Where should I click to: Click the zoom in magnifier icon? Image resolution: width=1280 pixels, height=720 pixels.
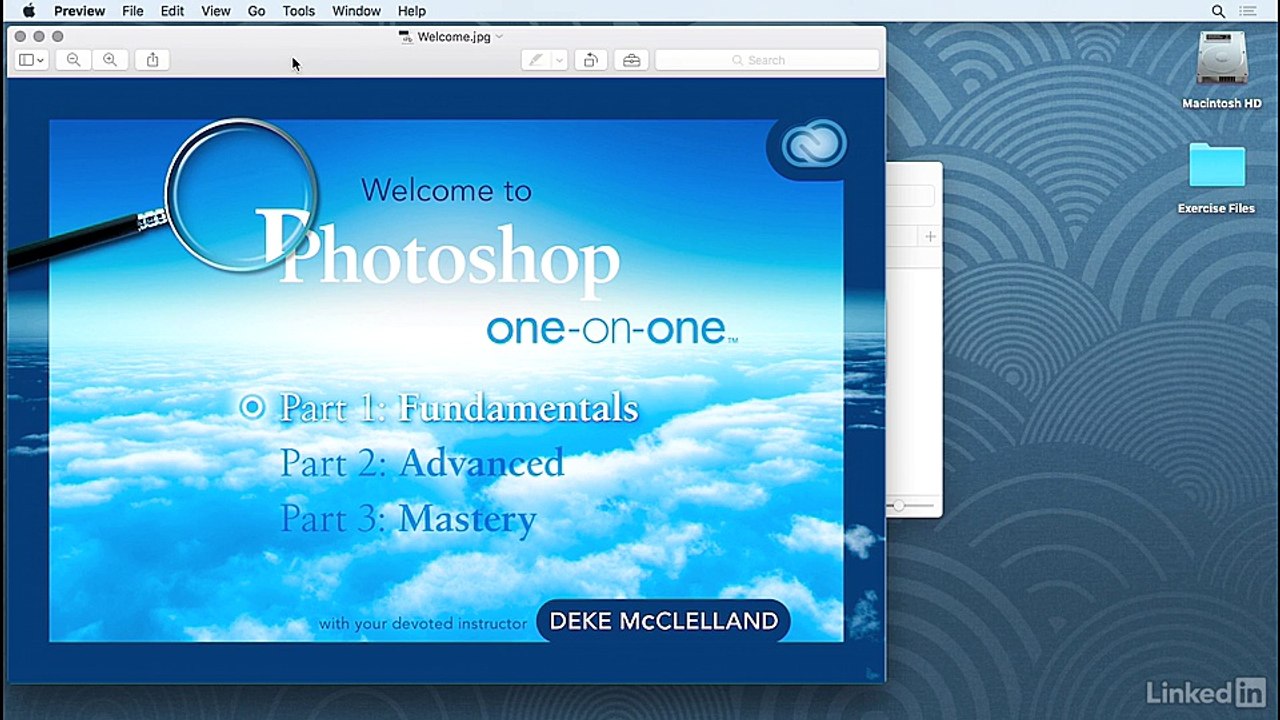click(110, 60)
